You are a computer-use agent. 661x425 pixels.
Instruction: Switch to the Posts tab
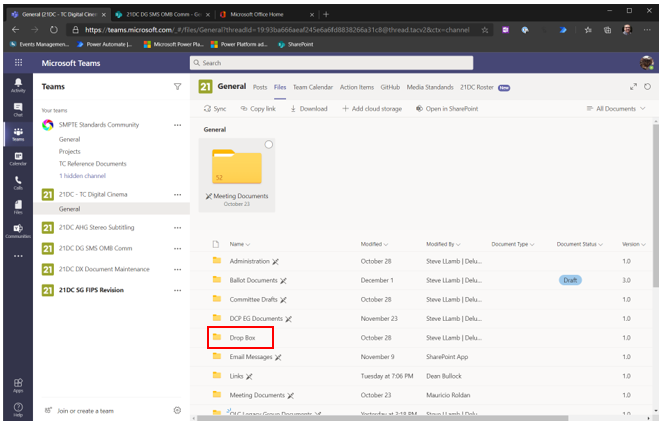[x=260, y=87]
